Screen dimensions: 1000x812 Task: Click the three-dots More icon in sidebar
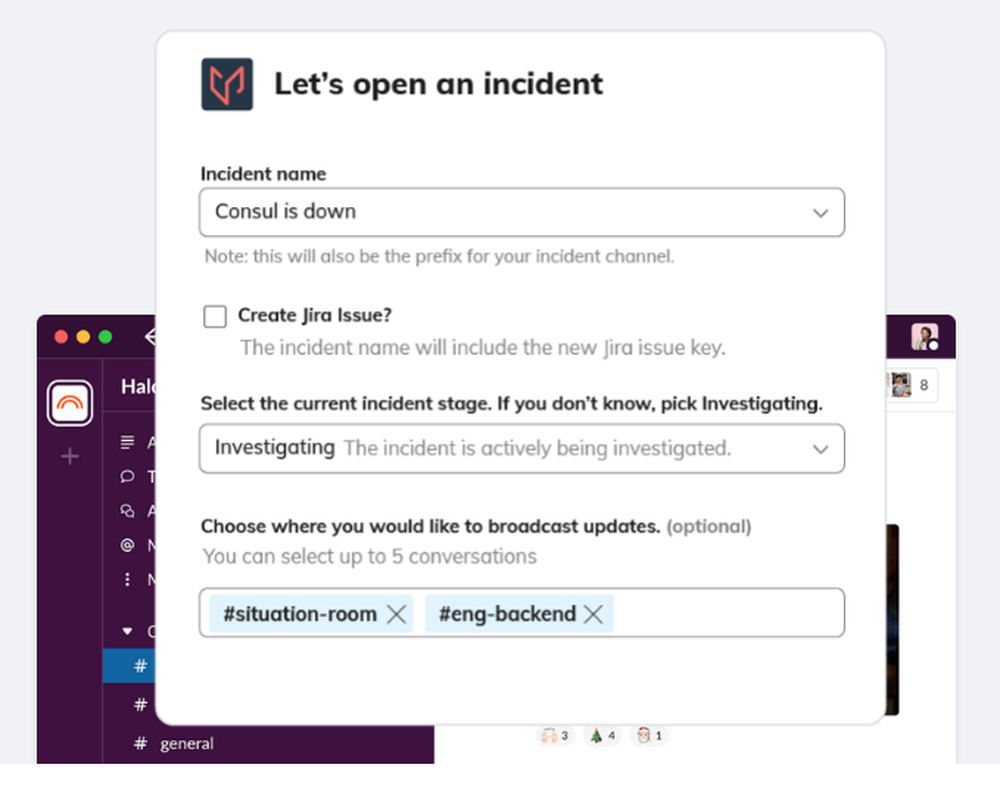click(127, 579)
